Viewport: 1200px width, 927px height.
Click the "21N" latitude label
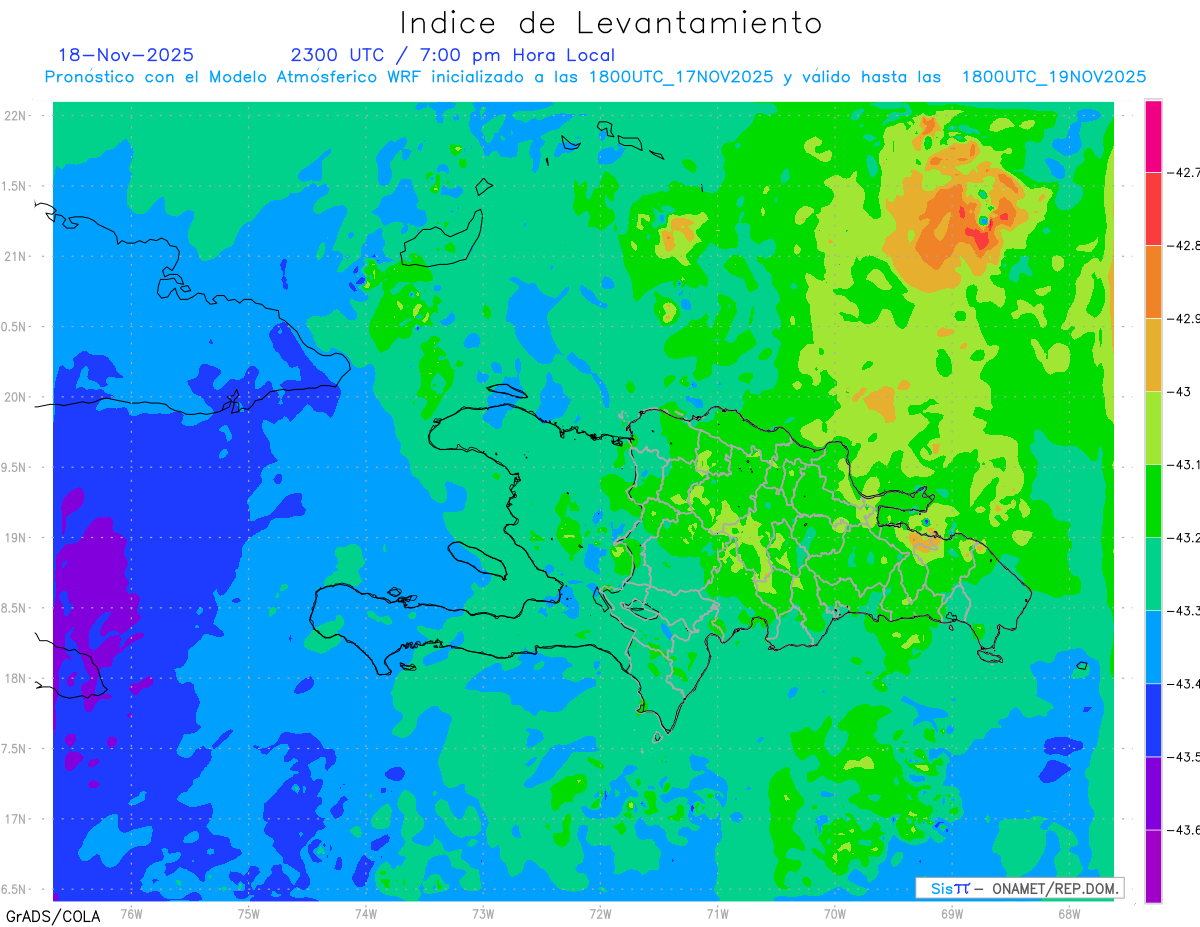pyautogui.click(x=17, y=256)
